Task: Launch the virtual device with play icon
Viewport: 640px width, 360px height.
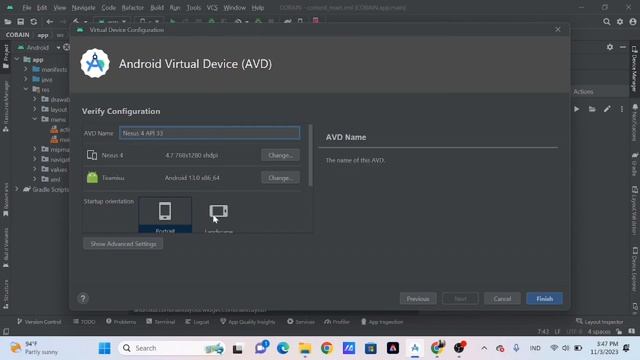Action: click(x=576, y=109)
